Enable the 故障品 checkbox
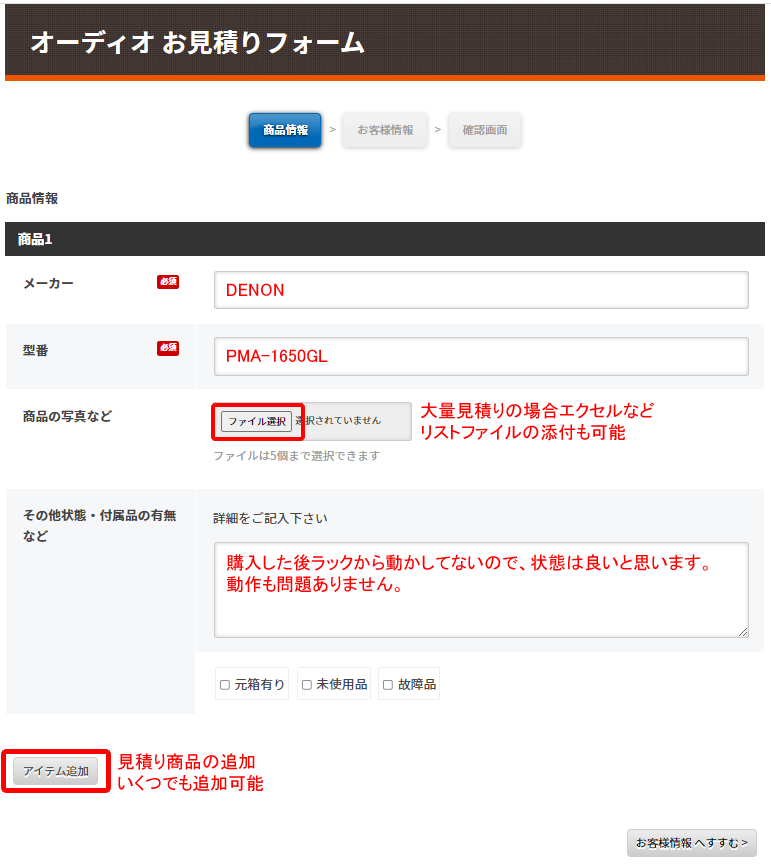Viewport: 771px width, 868px height. pyautogui.click(x=388, y=685)
